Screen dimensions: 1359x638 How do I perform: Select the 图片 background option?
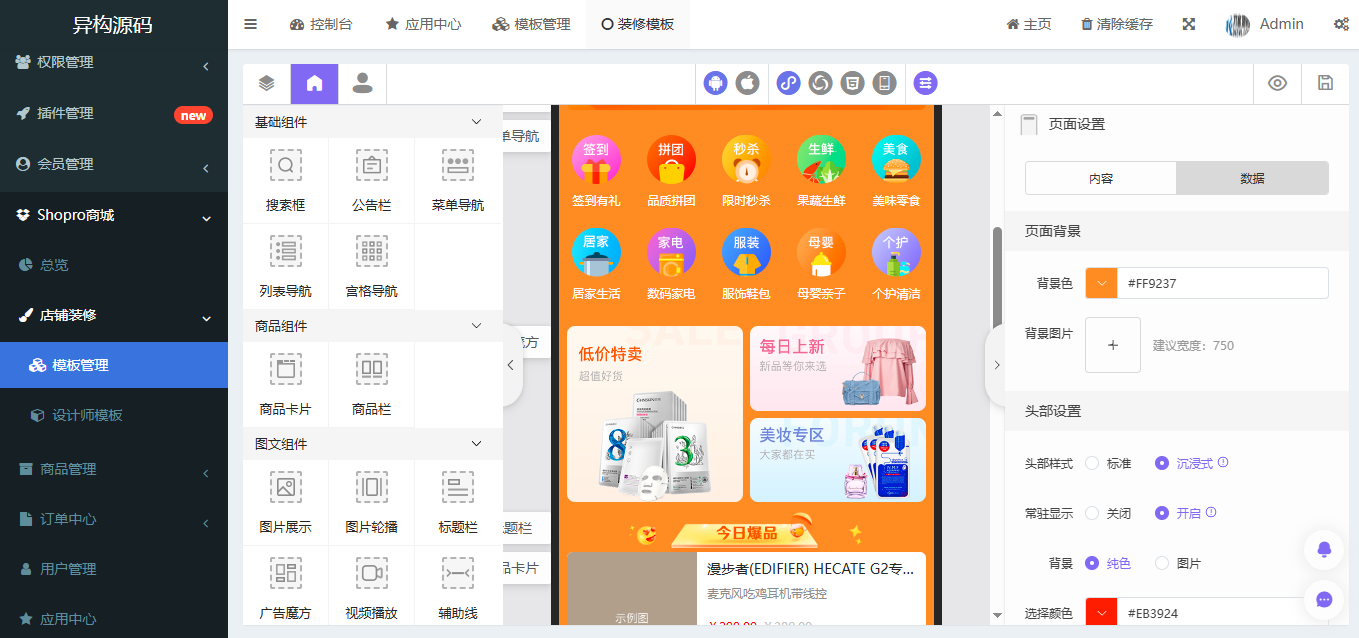[x=1162, y=562]
